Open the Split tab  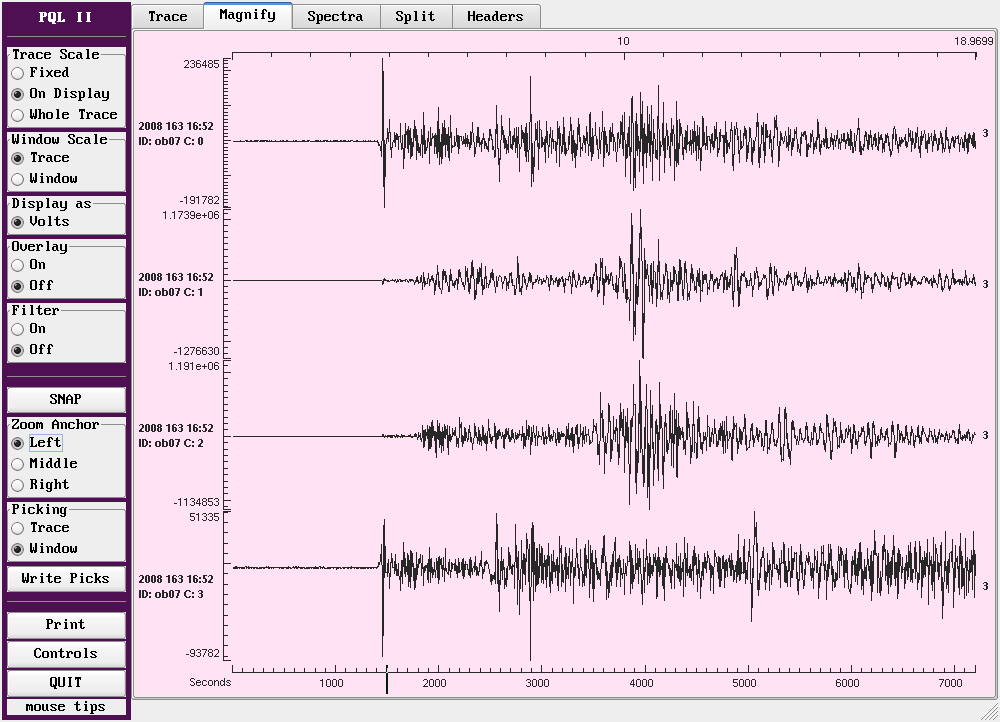coord(415,16)
